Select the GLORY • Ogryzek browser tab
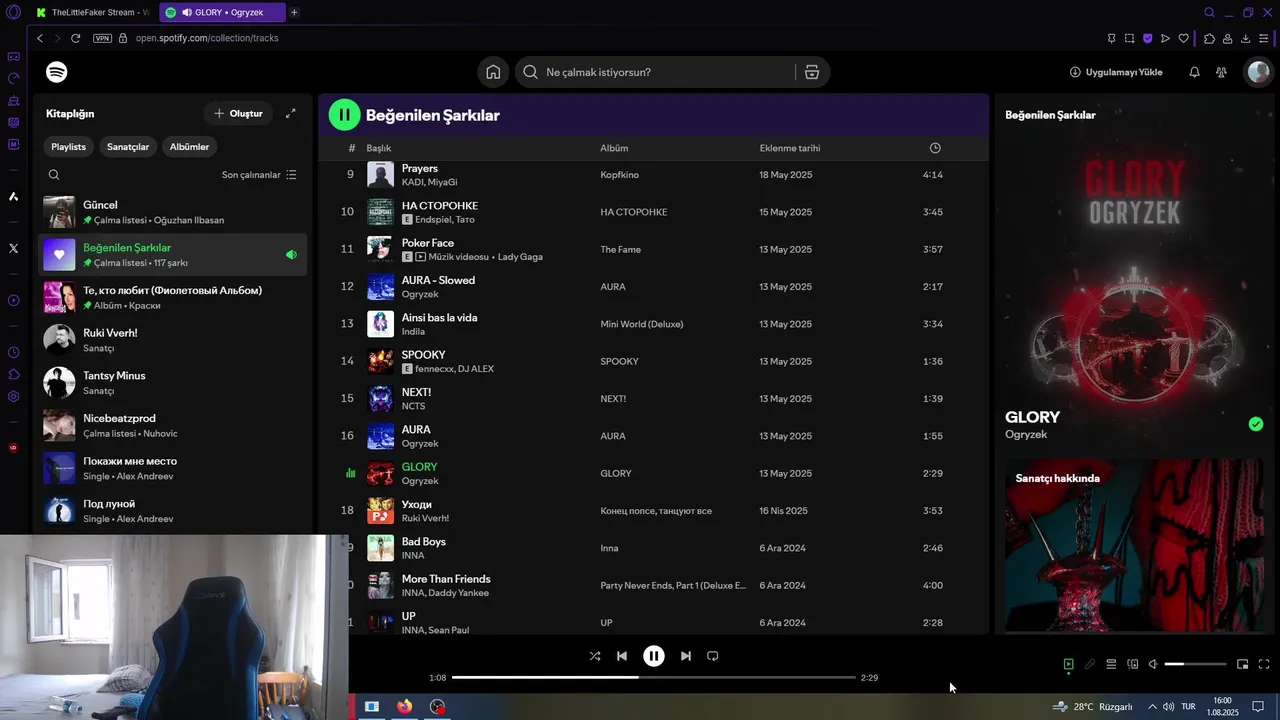This screenshot has height=720, width=1280. (x=222, y=13)
